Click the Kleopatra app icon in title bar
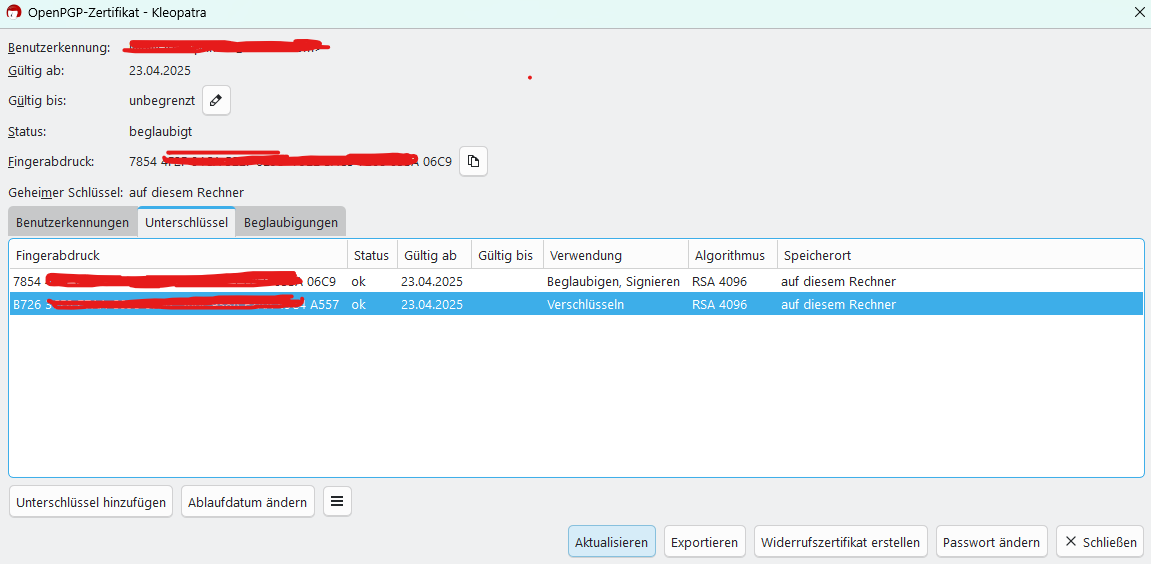 point(13,11)
